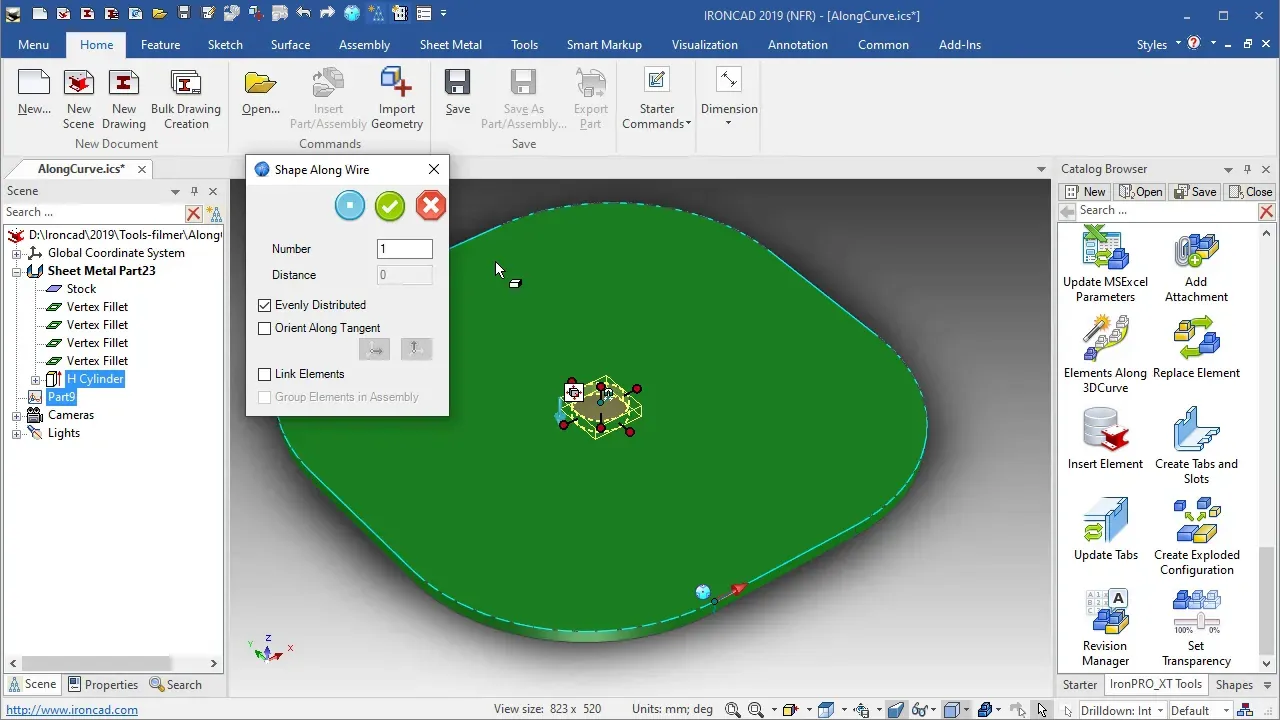Open Starter Commands dropdown arrow
The height and width of the screenshot is (720, 1280).
(689, 125)
